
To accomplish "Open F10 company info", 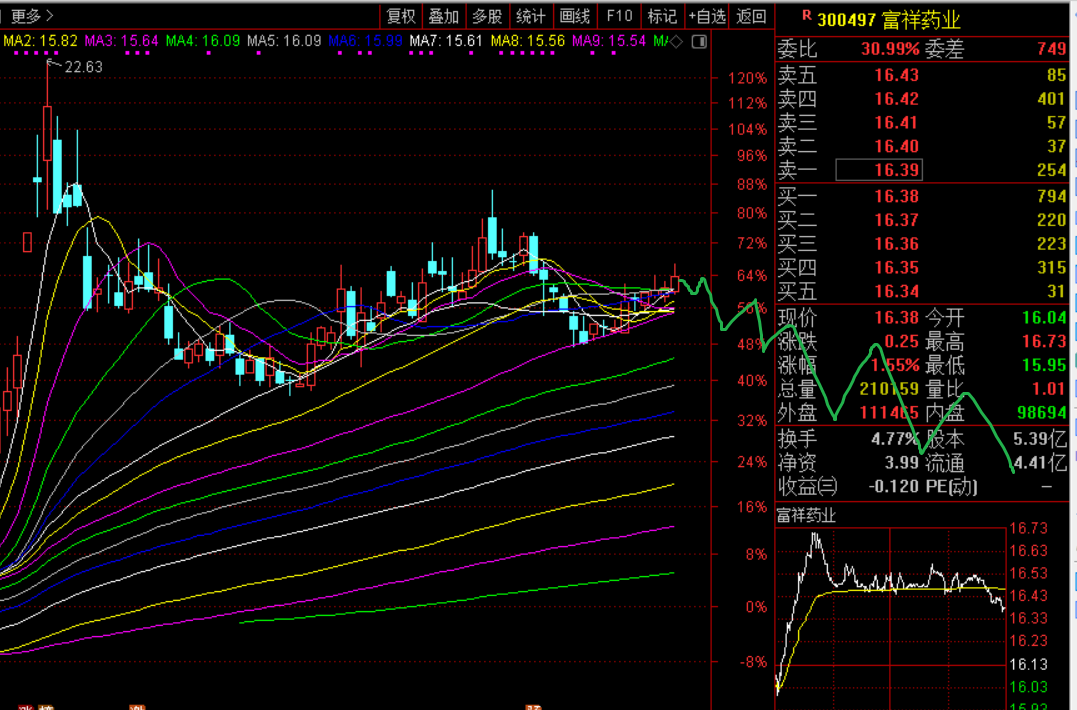I will (x=620, y=16).
